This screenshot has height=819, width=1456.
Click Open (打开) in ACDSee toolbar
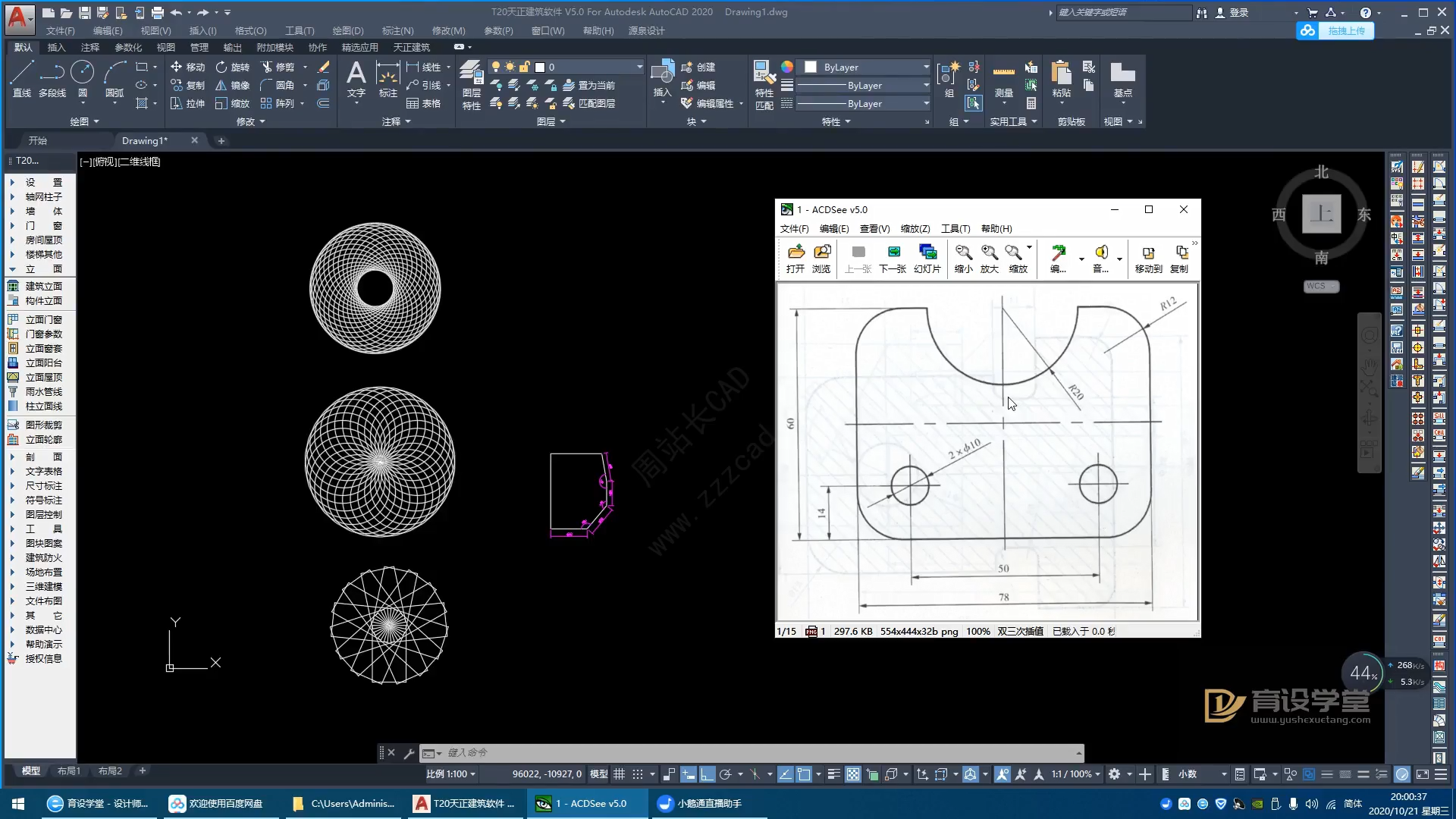[x=795, y=259]
